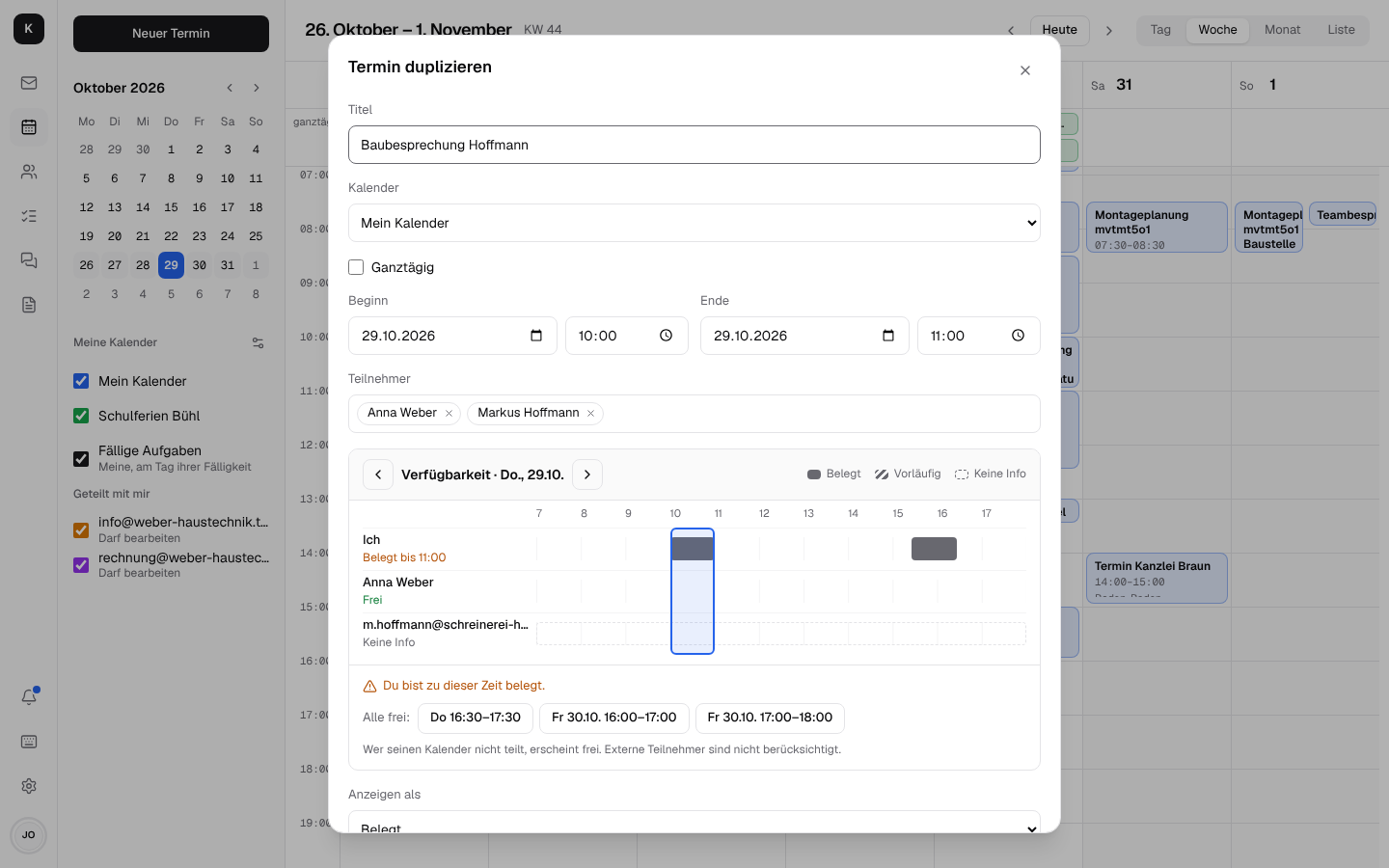The image size is (1389, 868).
Task: Open the notifications bell icon
Action: (29, 697)
